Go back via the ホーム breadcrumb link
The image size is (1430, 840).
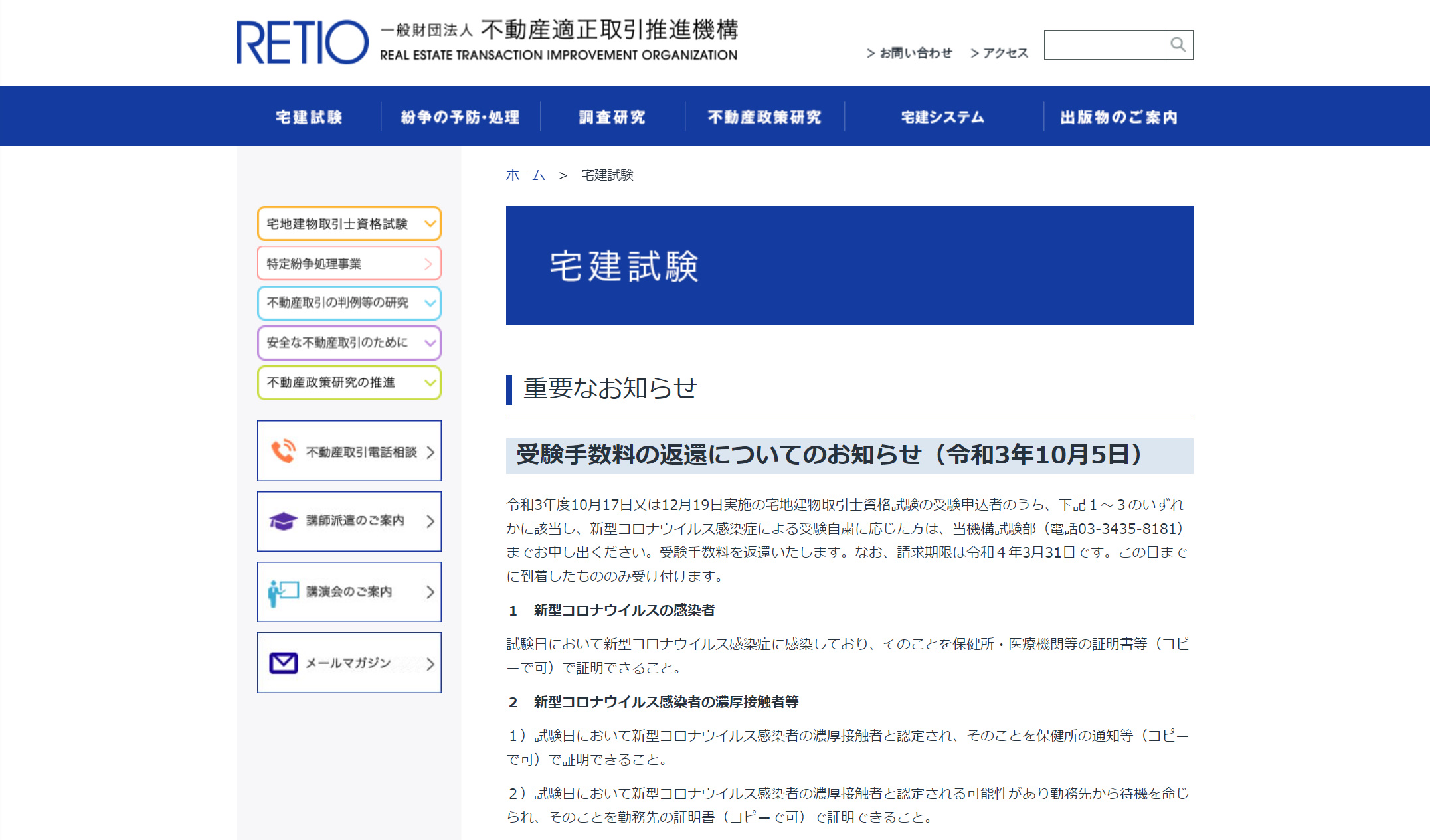point(524,175)
